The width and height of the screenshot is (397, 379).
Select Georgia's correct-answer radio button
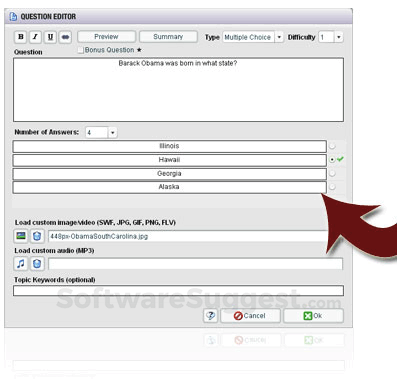point(332,173)
